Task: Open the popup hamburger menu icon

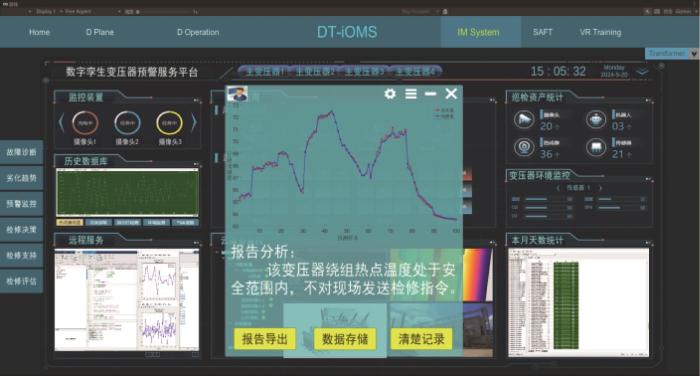Action: pos(411,94)
